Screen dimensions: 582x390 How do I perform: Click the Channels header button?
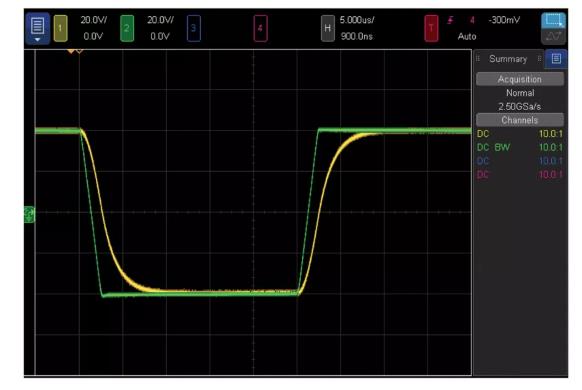[x=520, y=120]
